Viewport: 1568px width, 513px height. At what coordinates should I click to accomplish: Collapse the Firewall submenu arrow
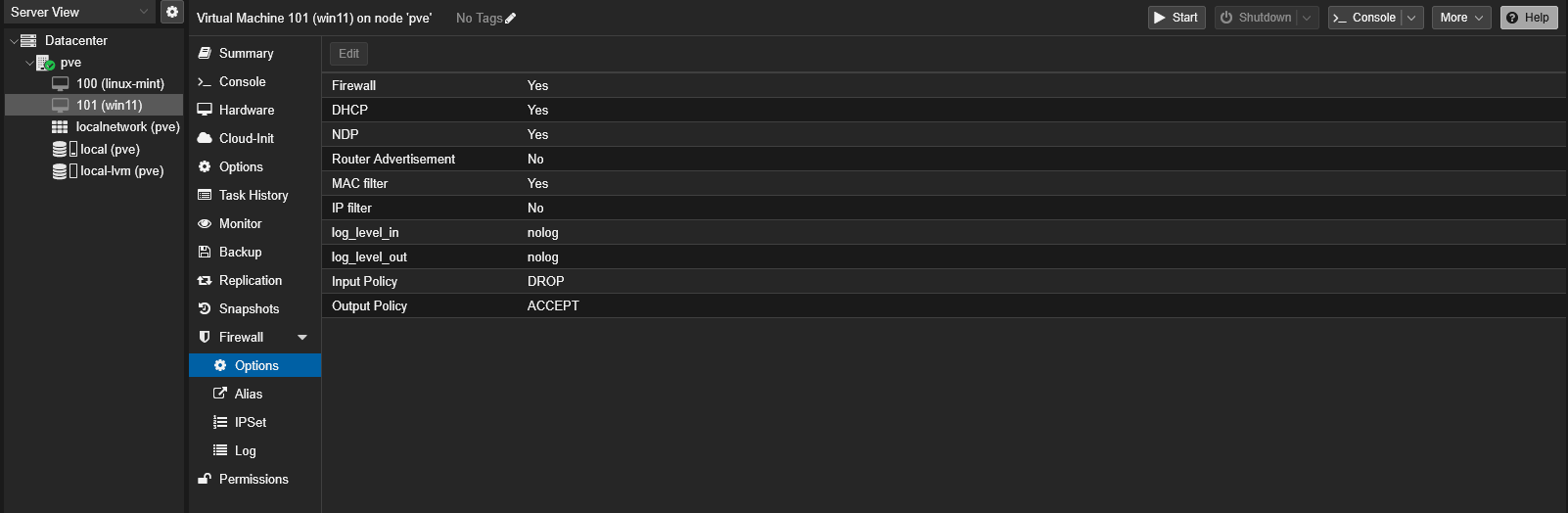(302, 337)
